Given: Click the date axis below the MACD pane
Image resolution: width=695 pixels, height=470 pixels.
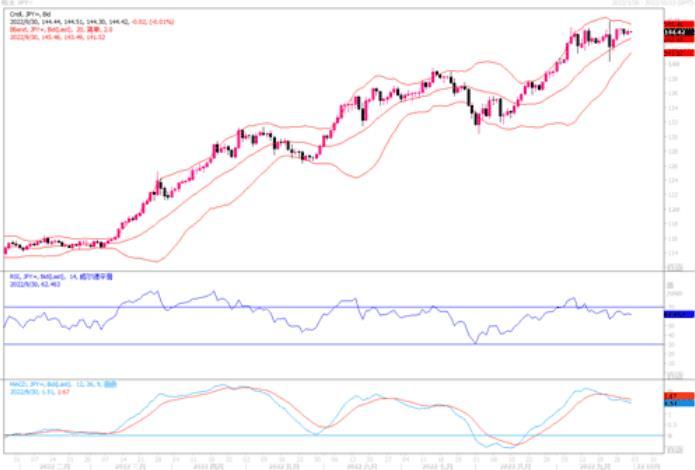Looking at the screenshot, I should pos(334,462).
